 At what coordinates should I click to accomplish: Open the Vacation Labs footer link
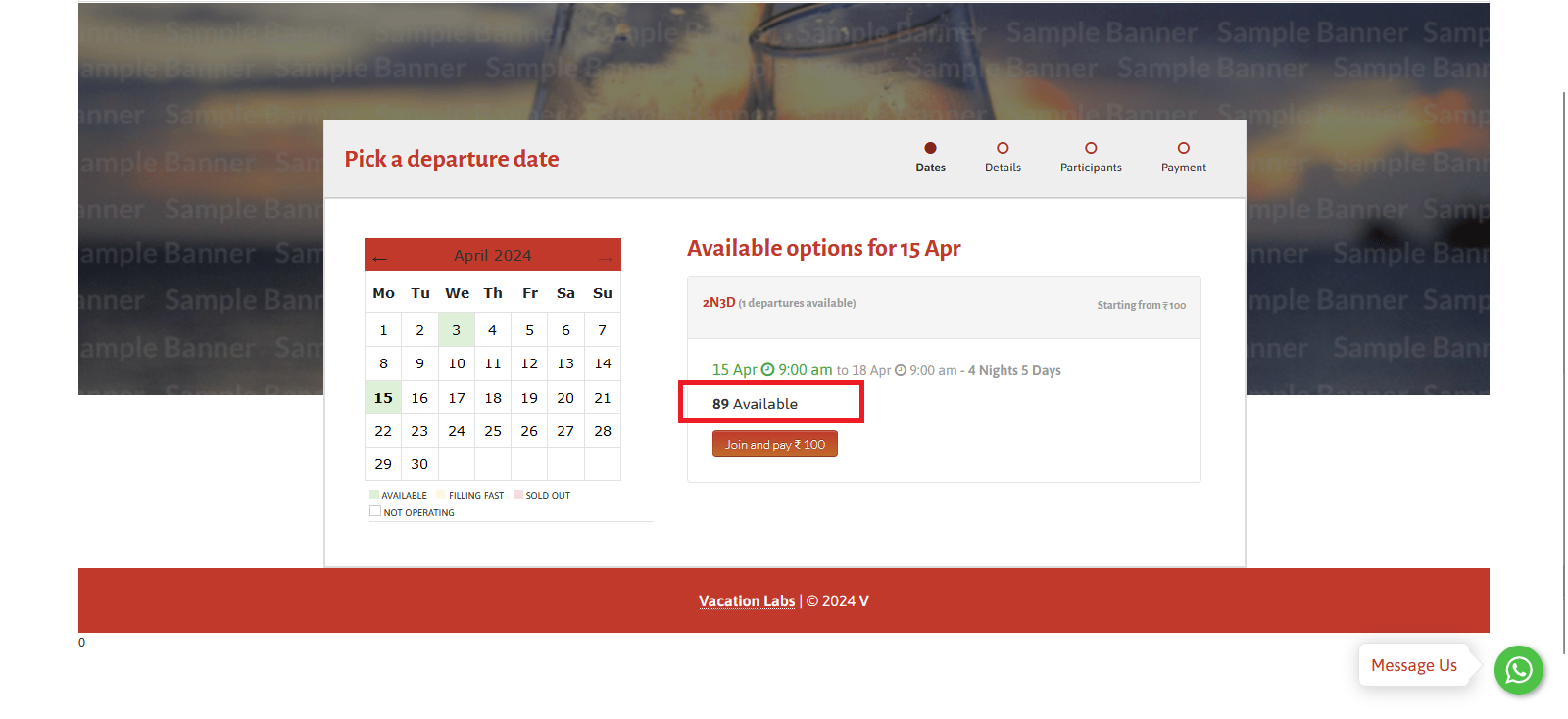[x=747, y=601]
